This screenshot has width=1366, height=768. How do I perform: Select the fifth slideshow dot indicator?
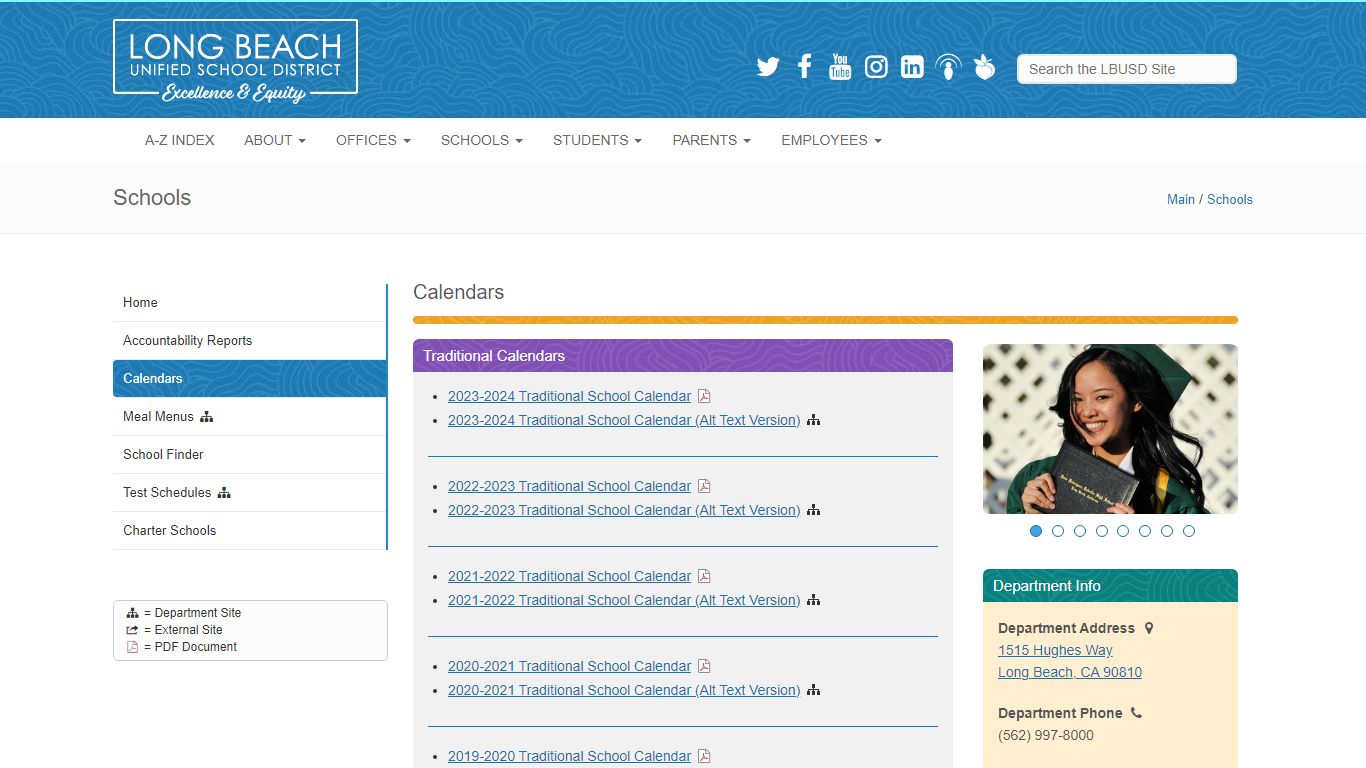(1123, 531)
